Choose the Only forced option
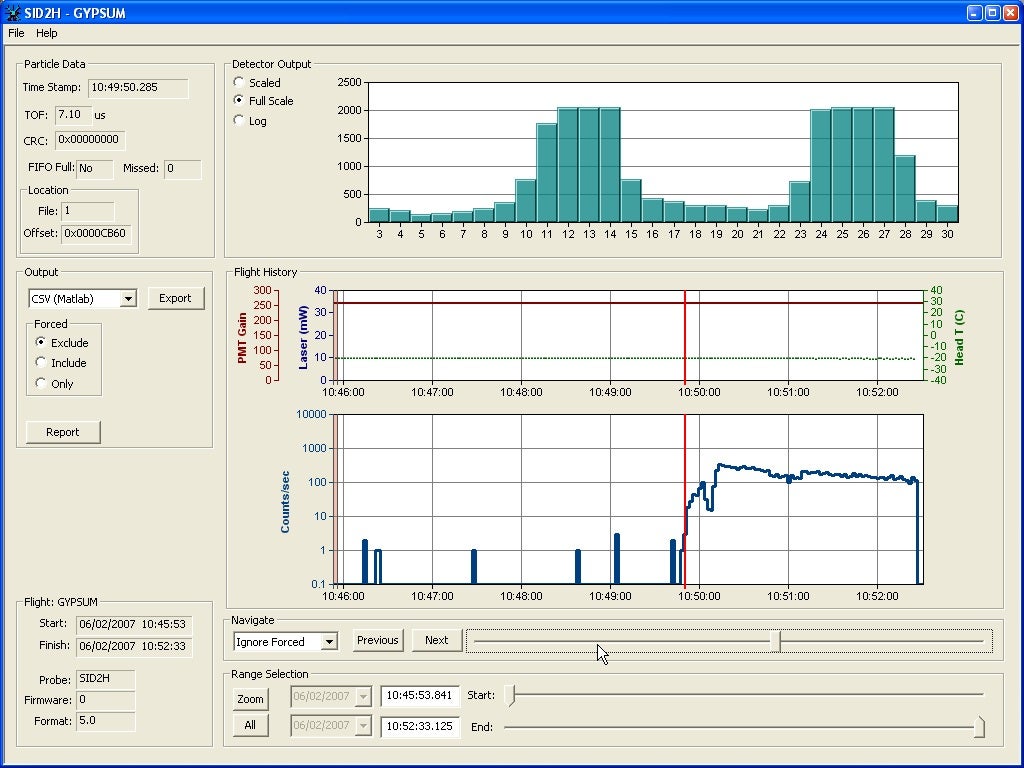Image resolution: width=1024 pixels, height=768 pixels. pyautogui.click(x=41, y=383)
